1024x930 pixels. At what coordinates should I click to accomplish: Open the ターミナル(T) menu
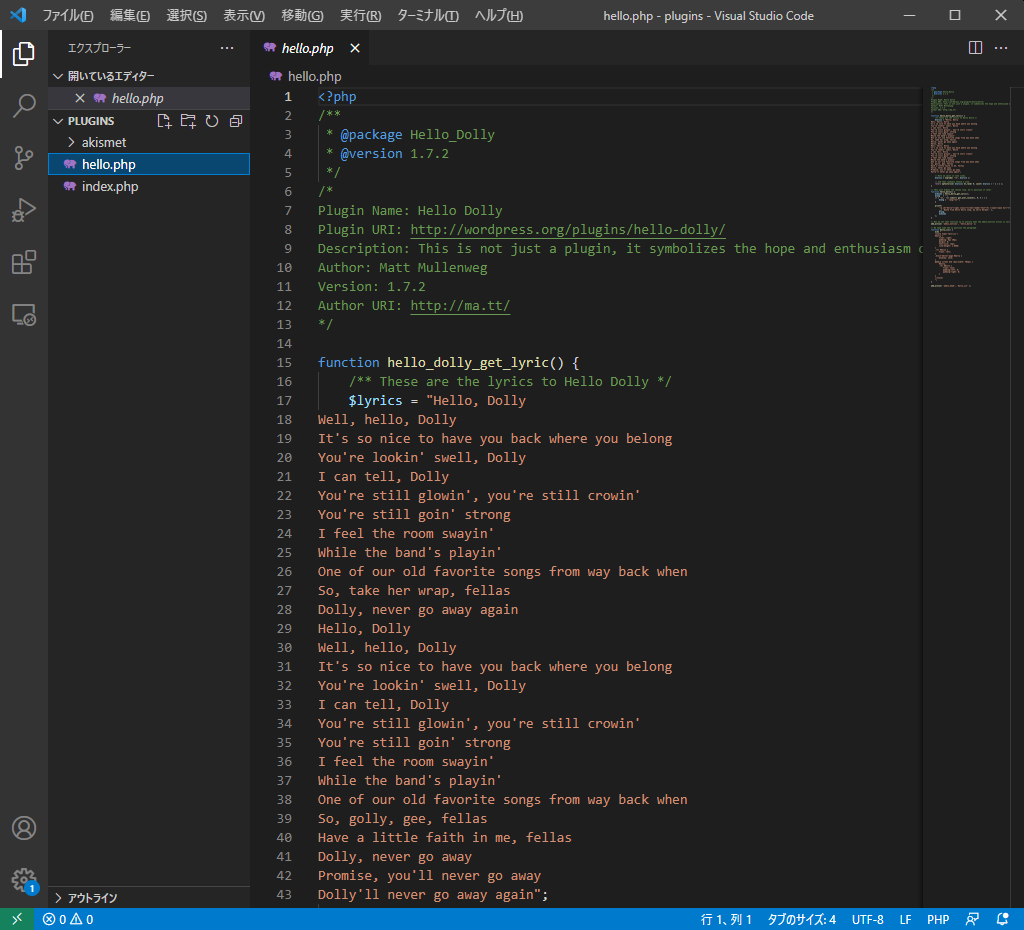pyautogui.click(x=428, y=15)
